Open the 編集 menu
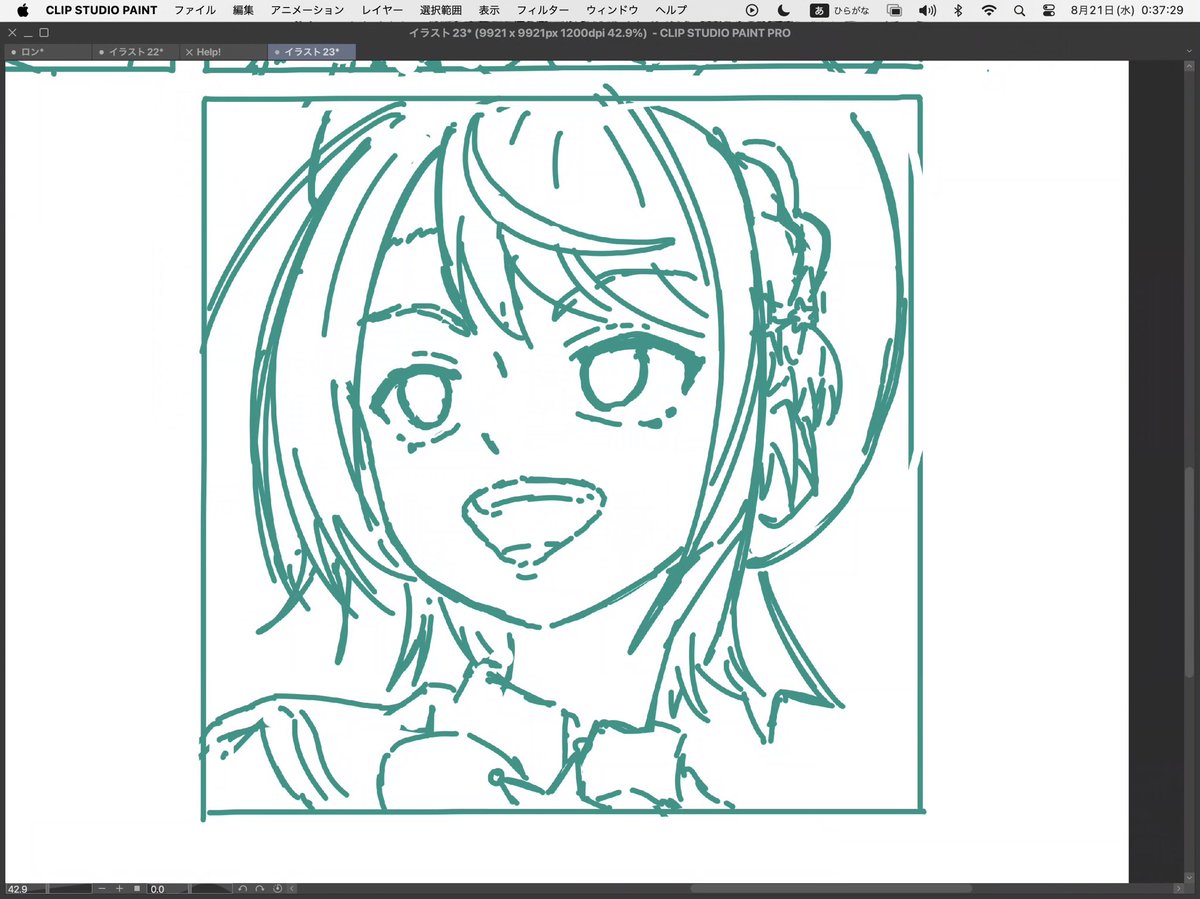This screenshot has width=1200, height=899. coord(243,10)
